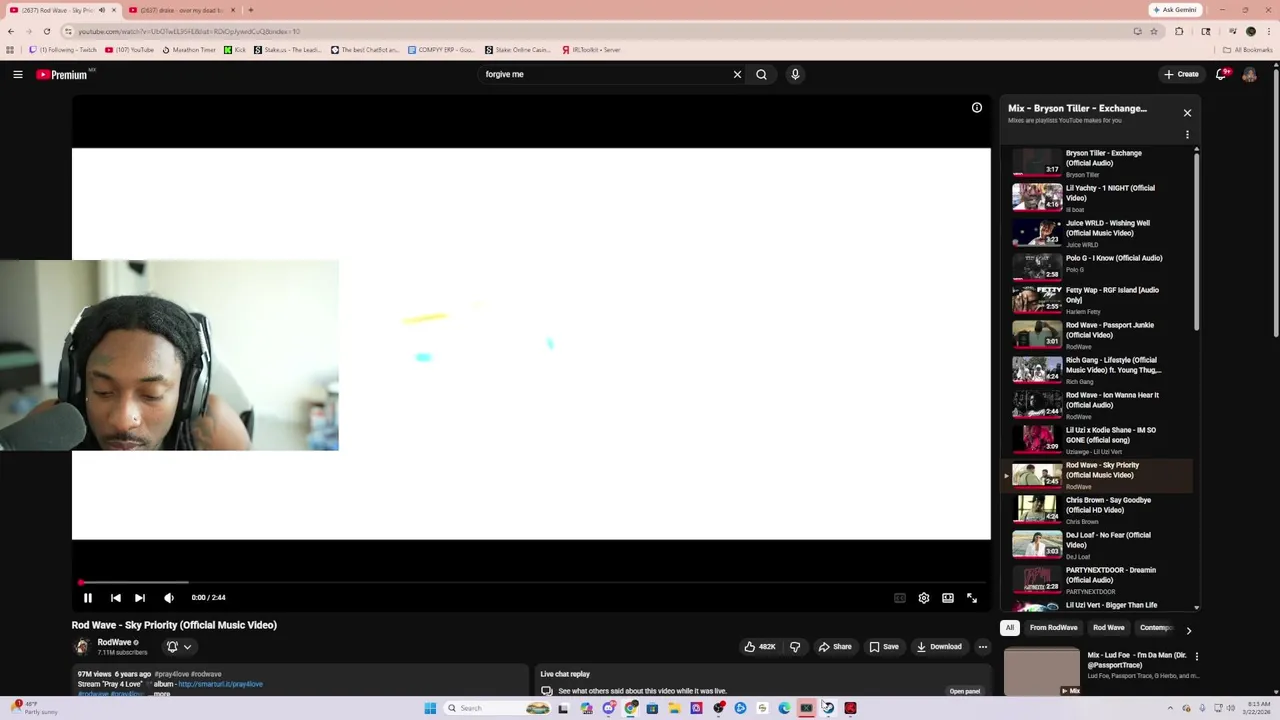The image size is (1280, 720).
Task: Open Chrome three-dot menu
Action: 1269,31
